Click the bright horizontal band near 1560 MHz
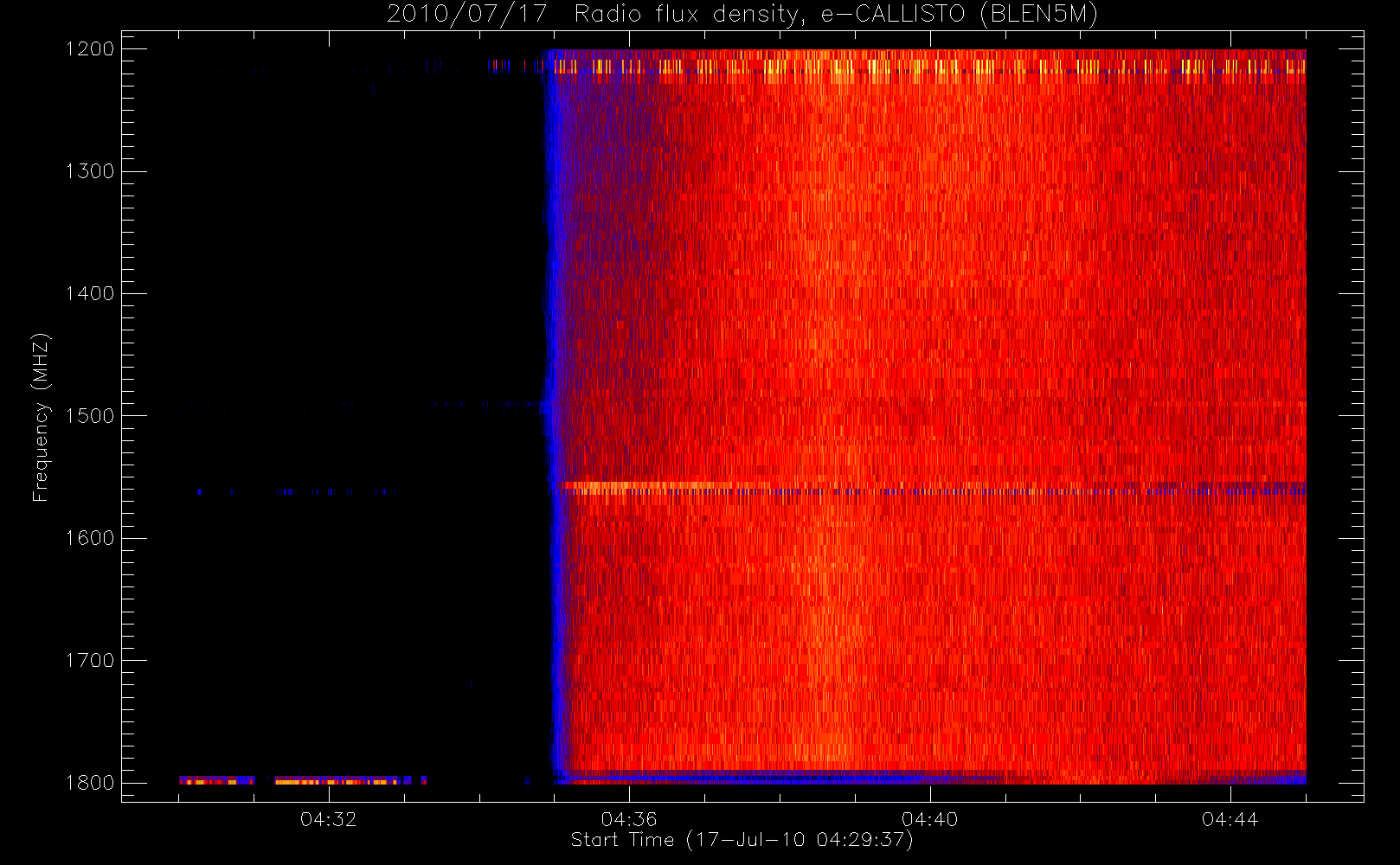The height and width of the screenshot is (865, 1400). [933, 488]
